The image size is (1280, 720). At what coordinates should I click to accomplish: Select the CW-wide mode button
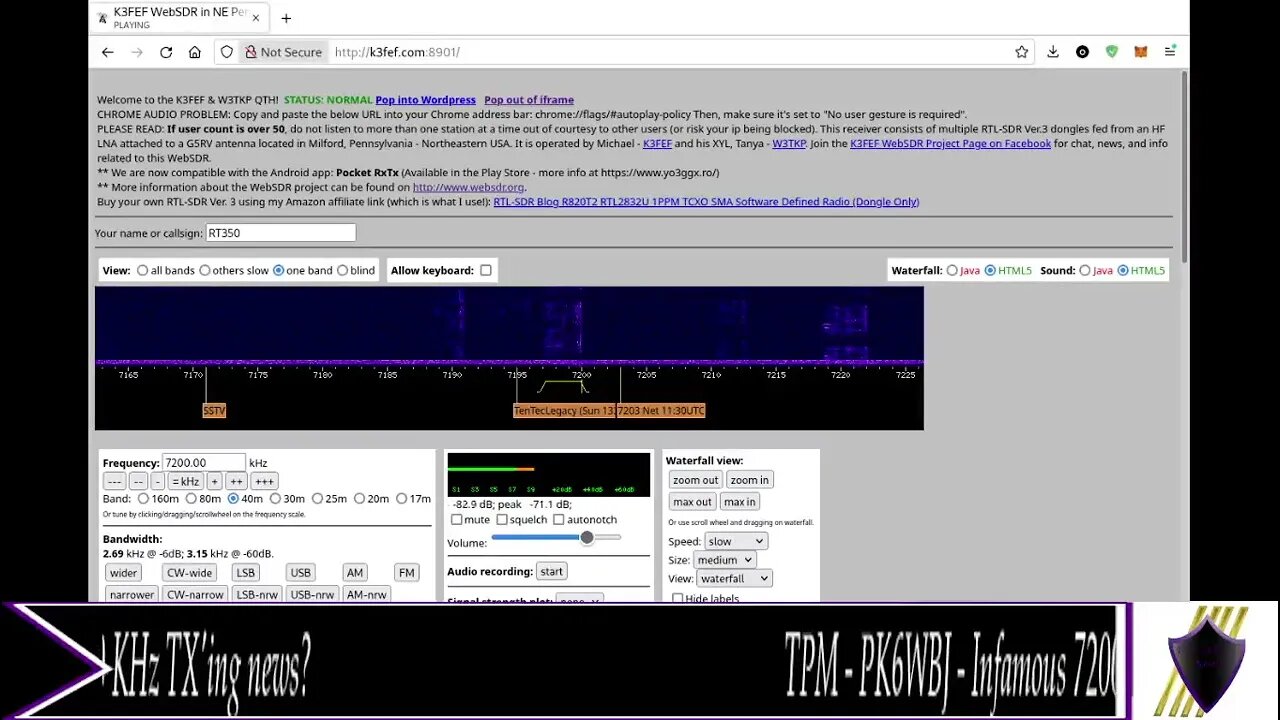pyautogui.click(x=189, y=573)
